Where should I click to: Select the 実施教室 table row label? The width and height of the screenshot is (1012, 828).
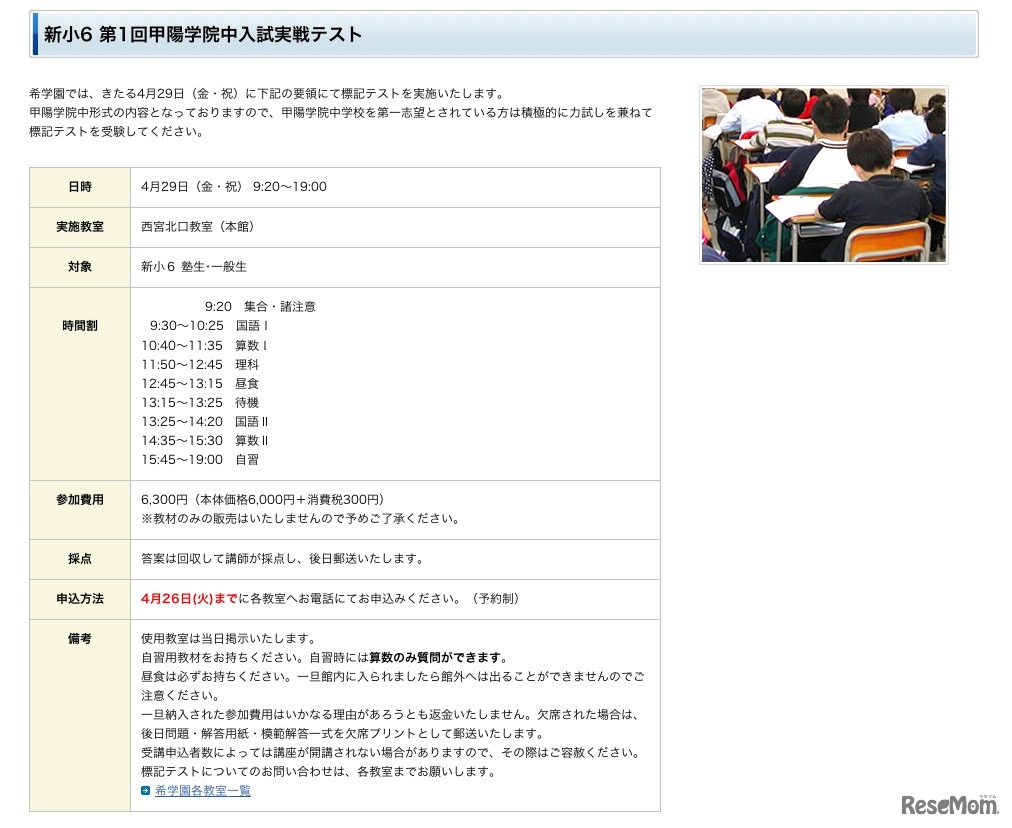tap(79, 227)
